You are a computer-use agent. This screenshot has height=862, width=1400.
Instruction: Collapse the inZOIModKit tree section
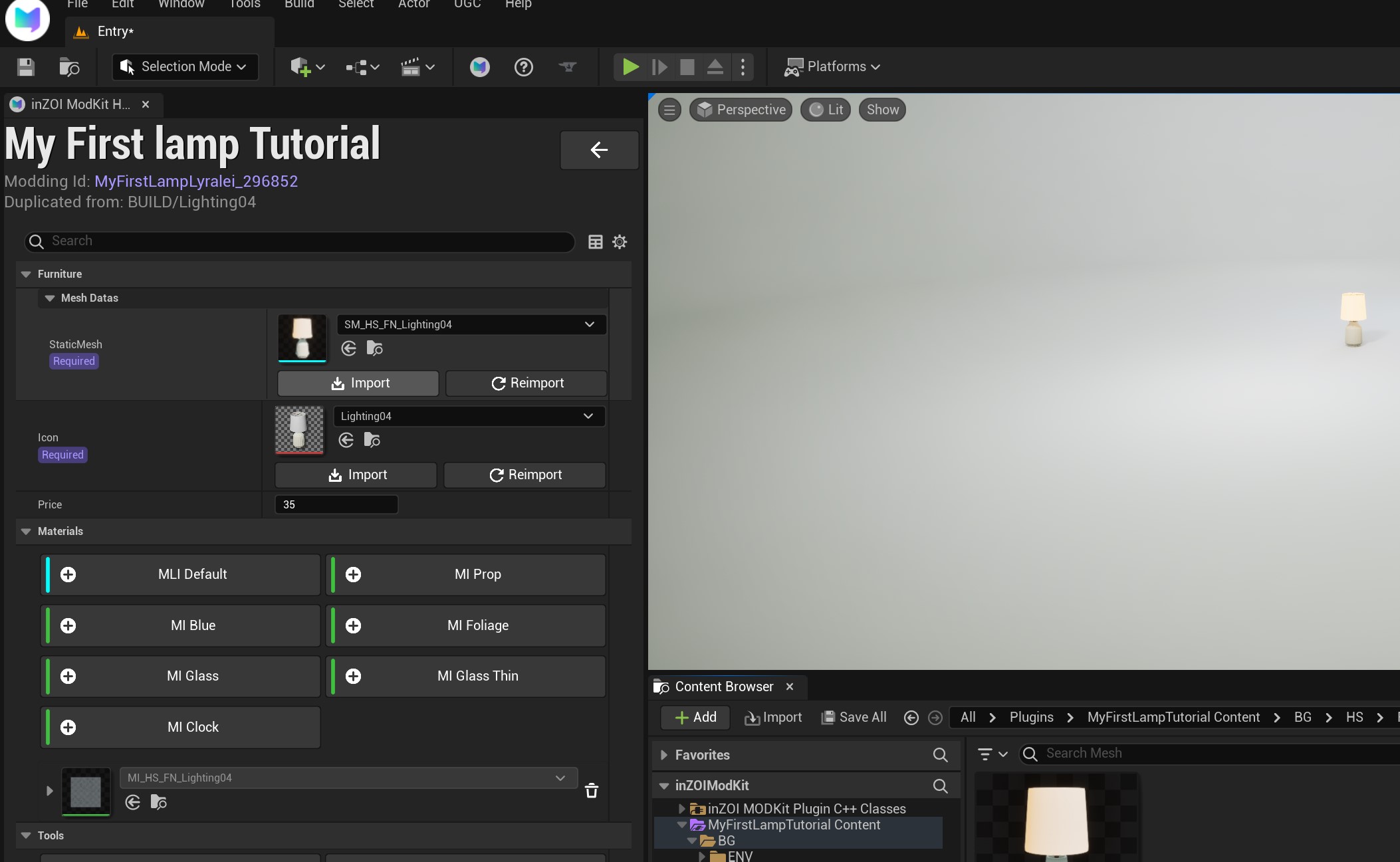click(x=663, y=786)
